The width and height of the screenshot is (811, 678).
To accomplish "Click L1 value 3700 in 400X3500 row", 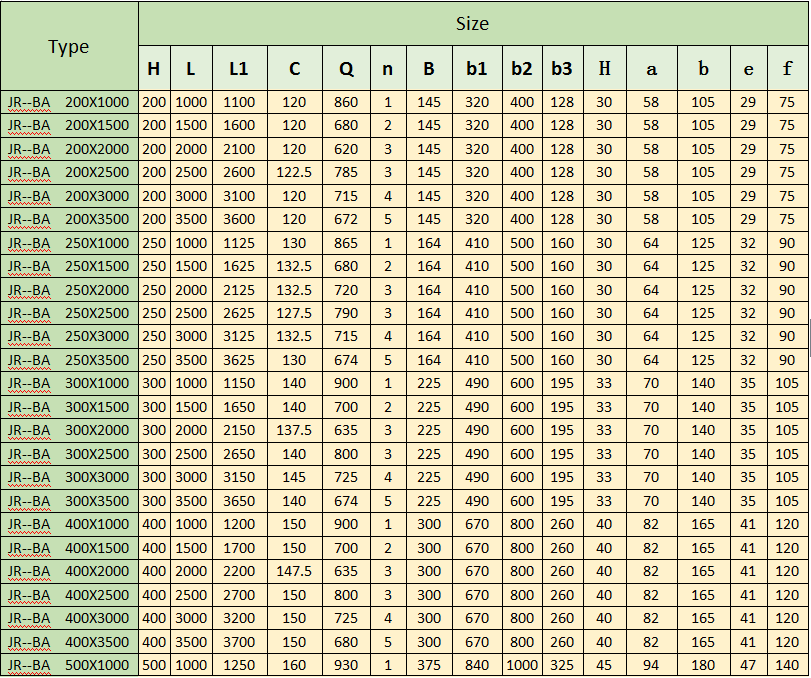I will coord(239,642).
